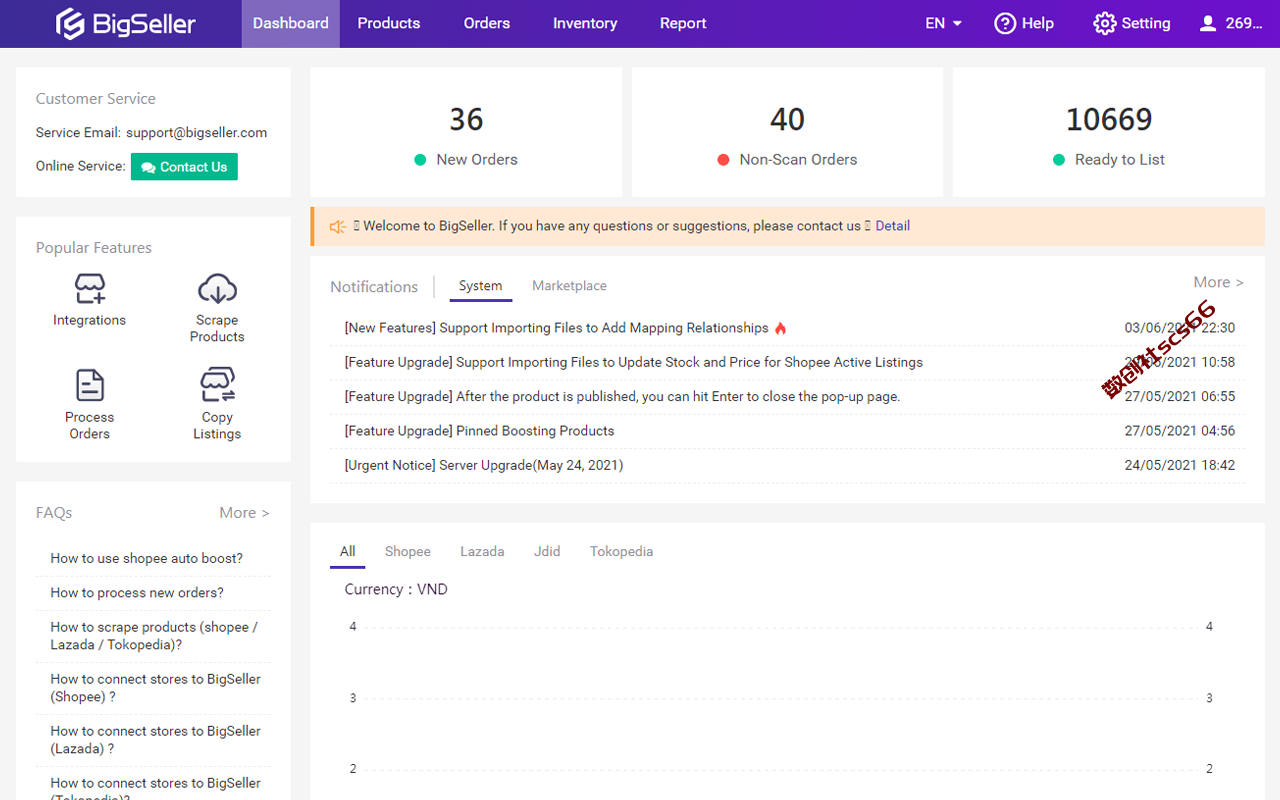Open notice about hitting Enter to close pop-up
The image size is (1280, 800).
click(x=622, y=397)
